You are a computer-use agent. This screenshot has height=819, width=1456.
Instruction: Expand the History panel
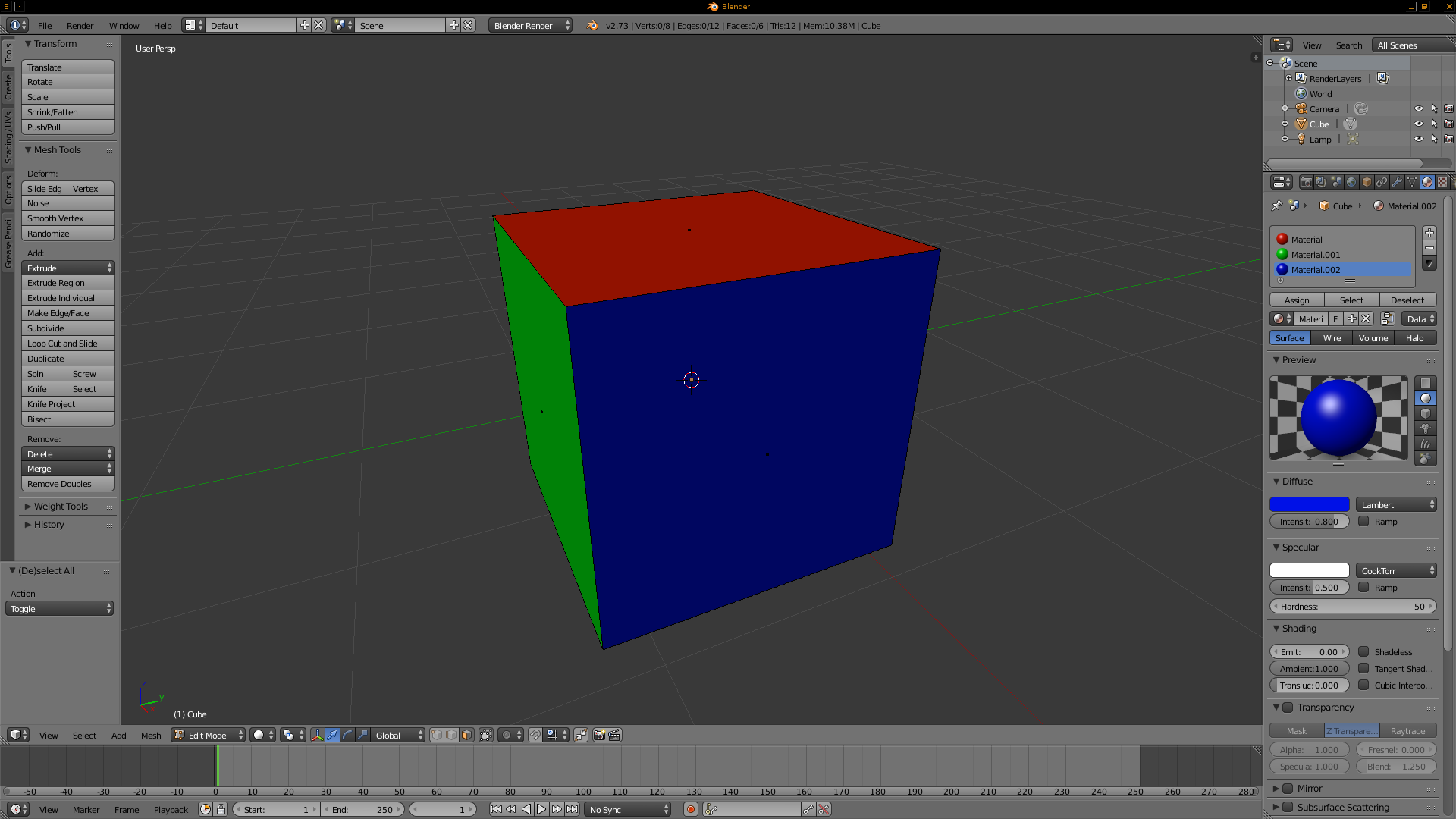click(49, 524)
